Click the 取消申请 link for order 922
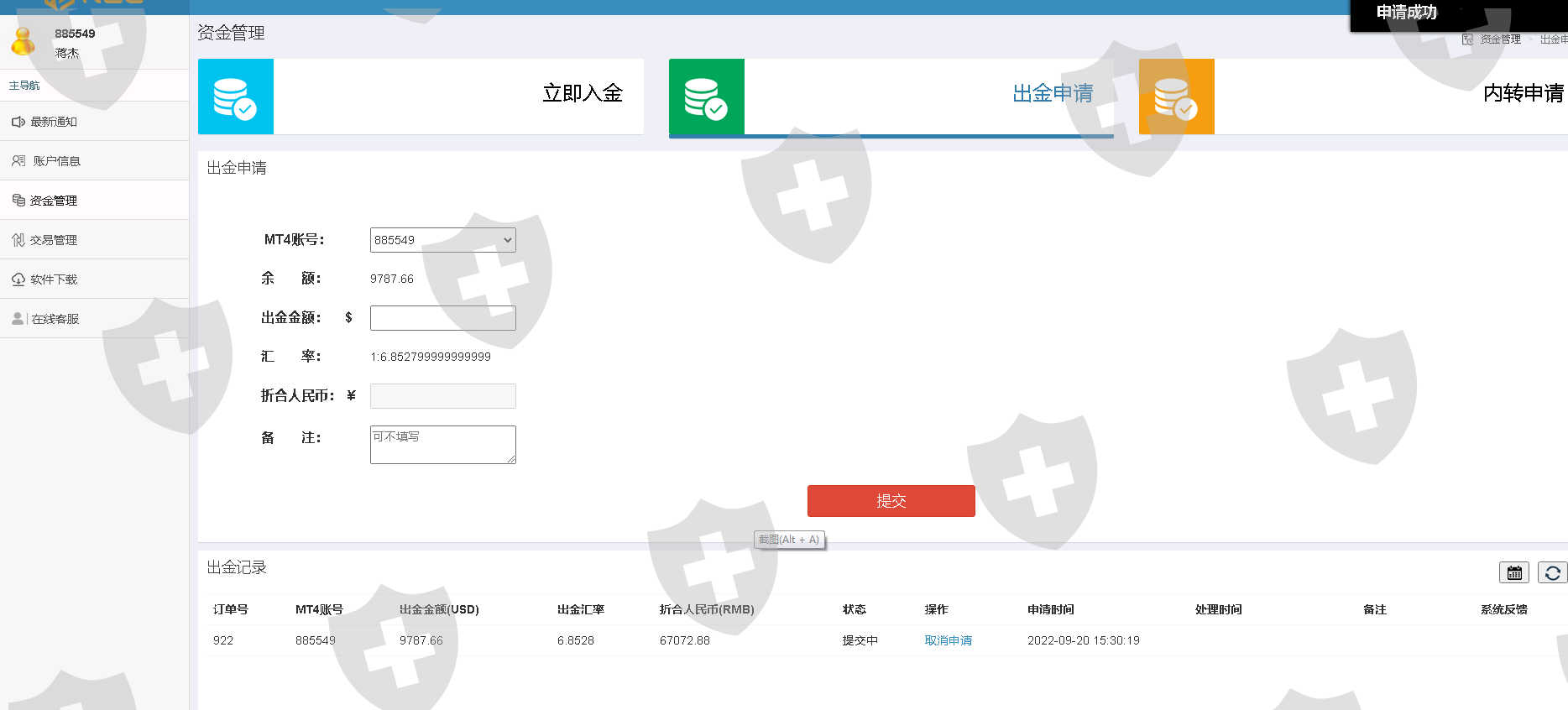 point(948,640)
